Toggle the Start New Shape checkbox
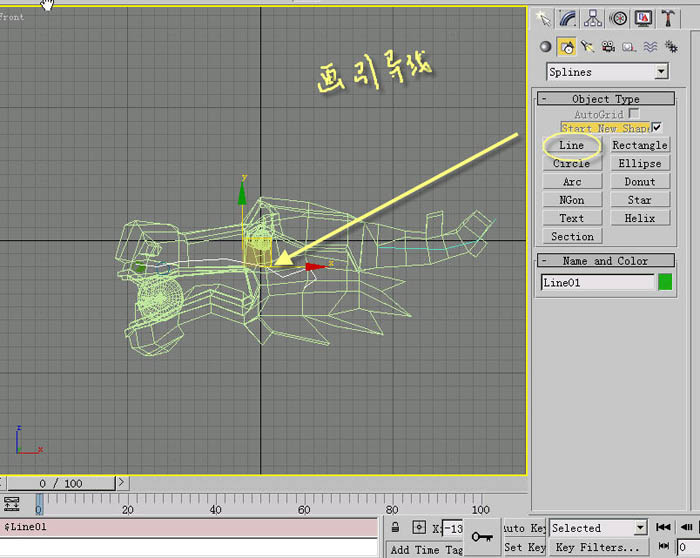Viewport: 700px width, 558px height. tap(657, 127)
